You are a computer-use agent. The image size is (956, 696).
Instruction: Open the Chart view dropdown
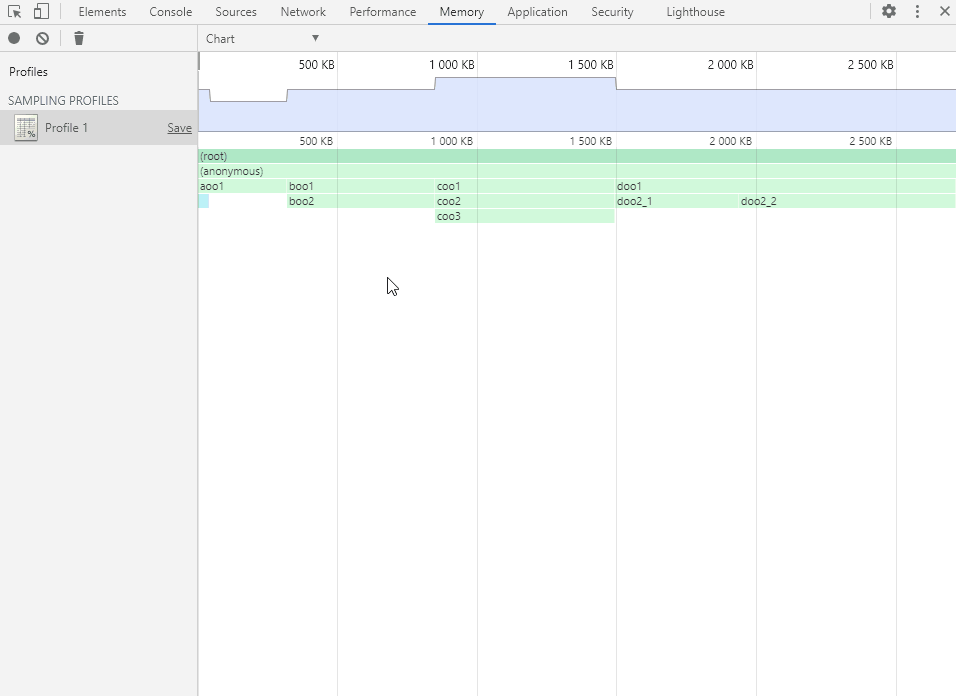click(x=262, y=38)
